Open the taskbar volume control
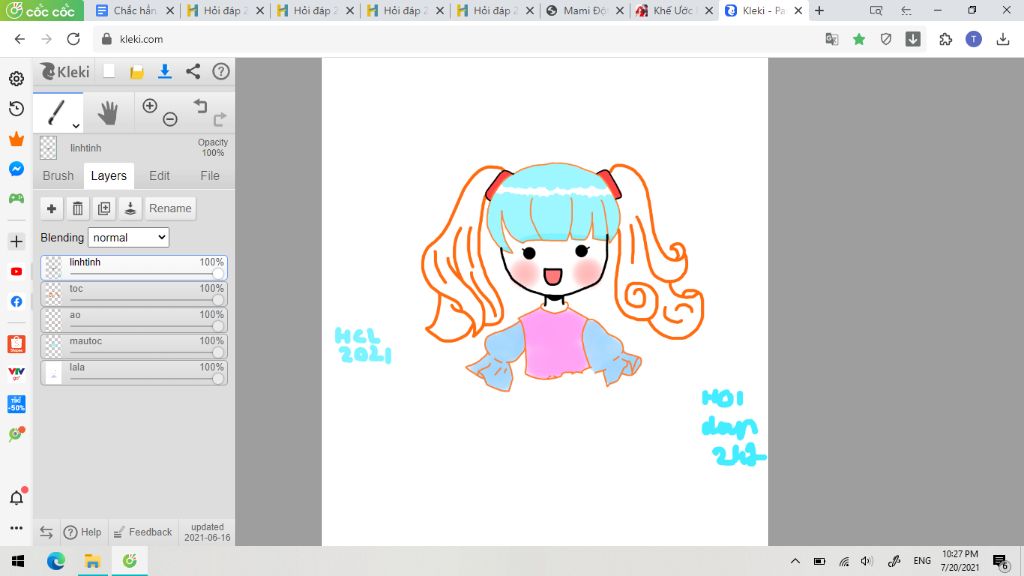1024x576 pixels. [867, 561]
